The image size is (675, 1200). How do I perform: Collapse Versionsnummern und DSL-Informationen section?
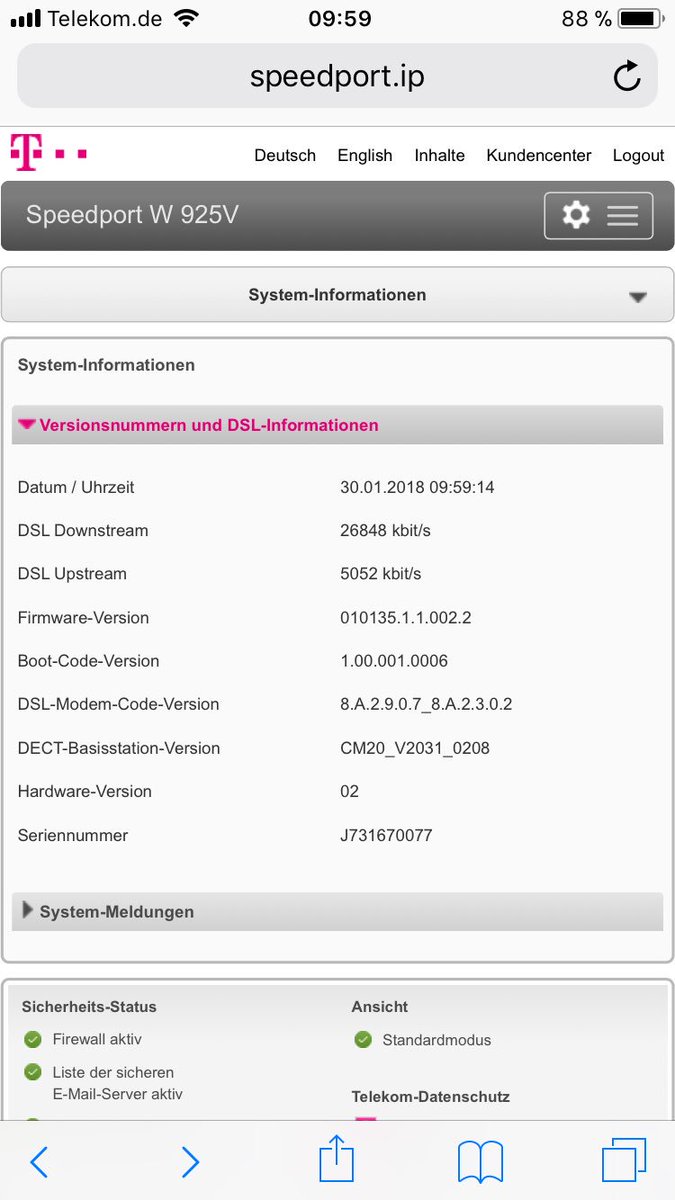[x=337, y=425]
